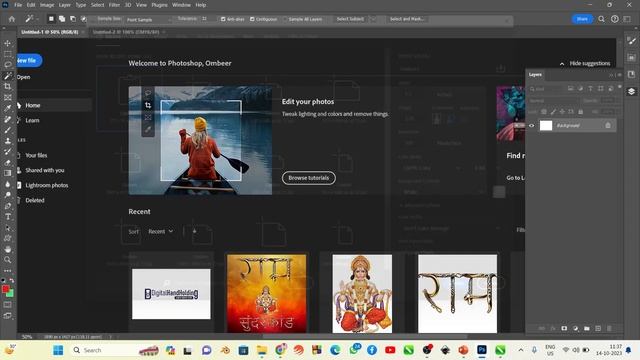Screen dimensions: 640x360
Task: Select the Hand tool
Action: [x=7, y=249]
